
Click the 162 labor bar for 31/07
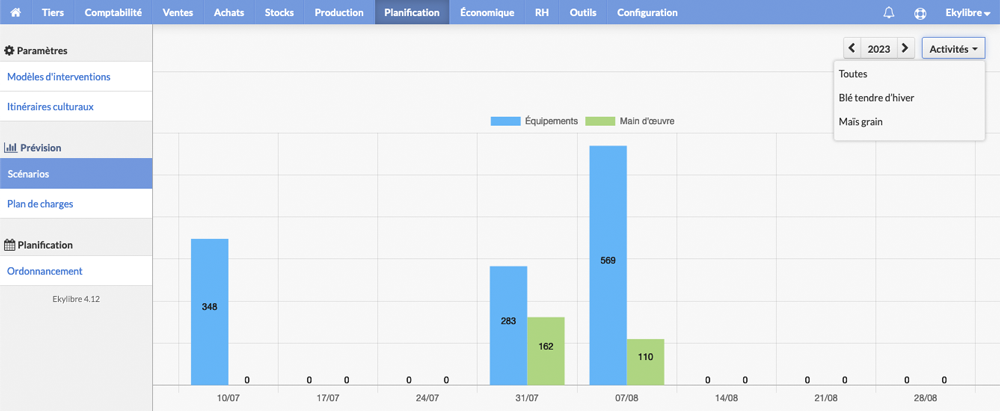click(545, 351)
